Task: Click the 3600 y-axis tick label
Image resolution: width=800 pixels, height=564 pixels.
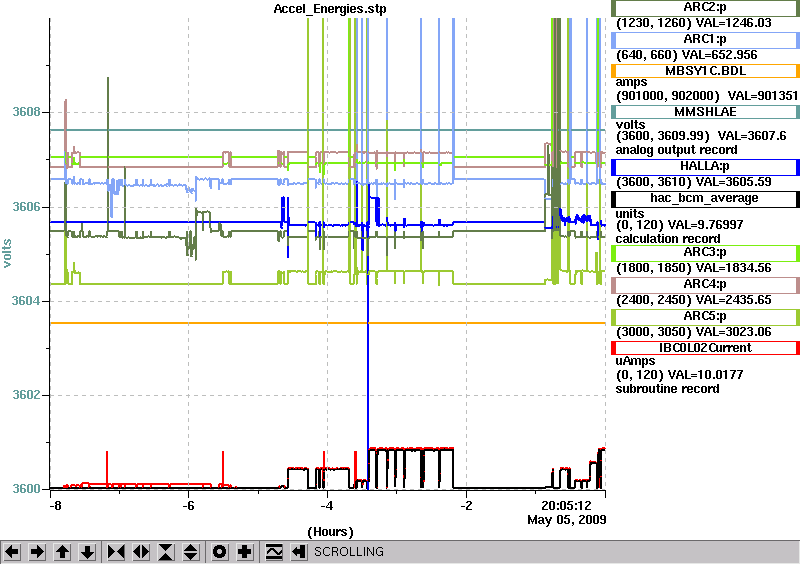Action: (x=26, y=488)
